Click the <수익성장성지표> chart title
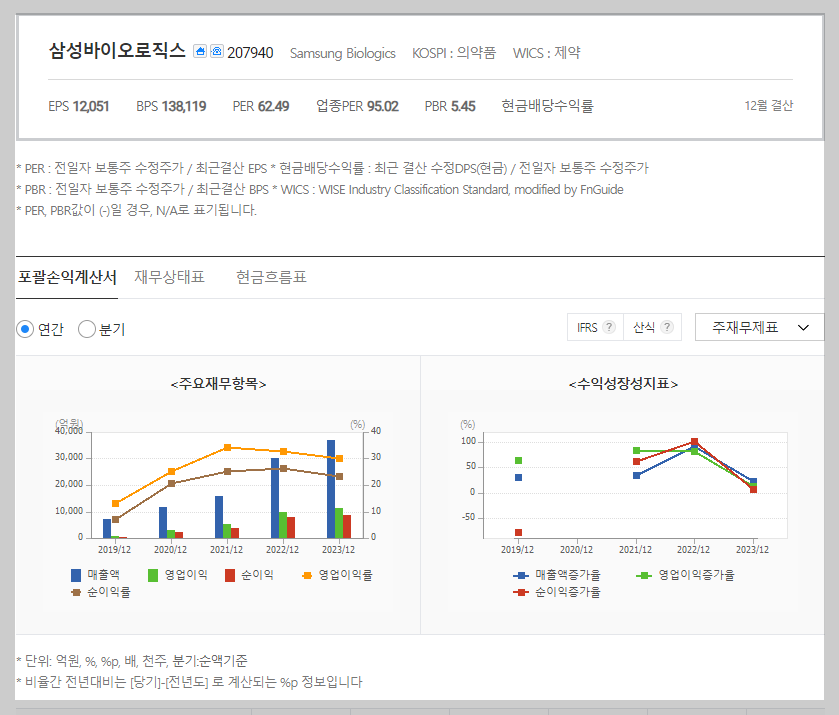The image size is (839, 715). click(x=623, y=384)
